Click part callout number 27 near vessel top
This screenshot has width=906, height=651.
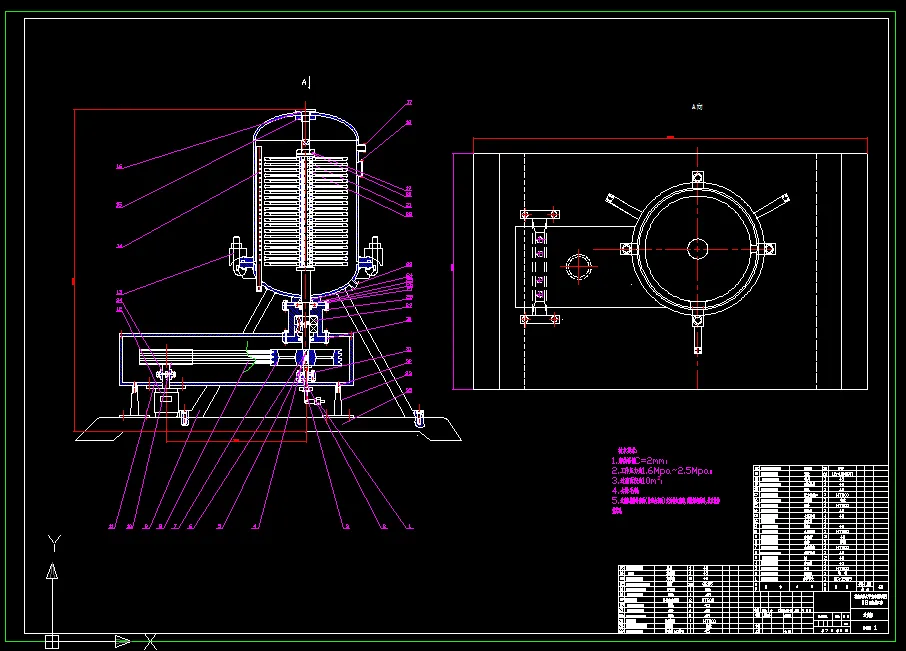point(408,103)
